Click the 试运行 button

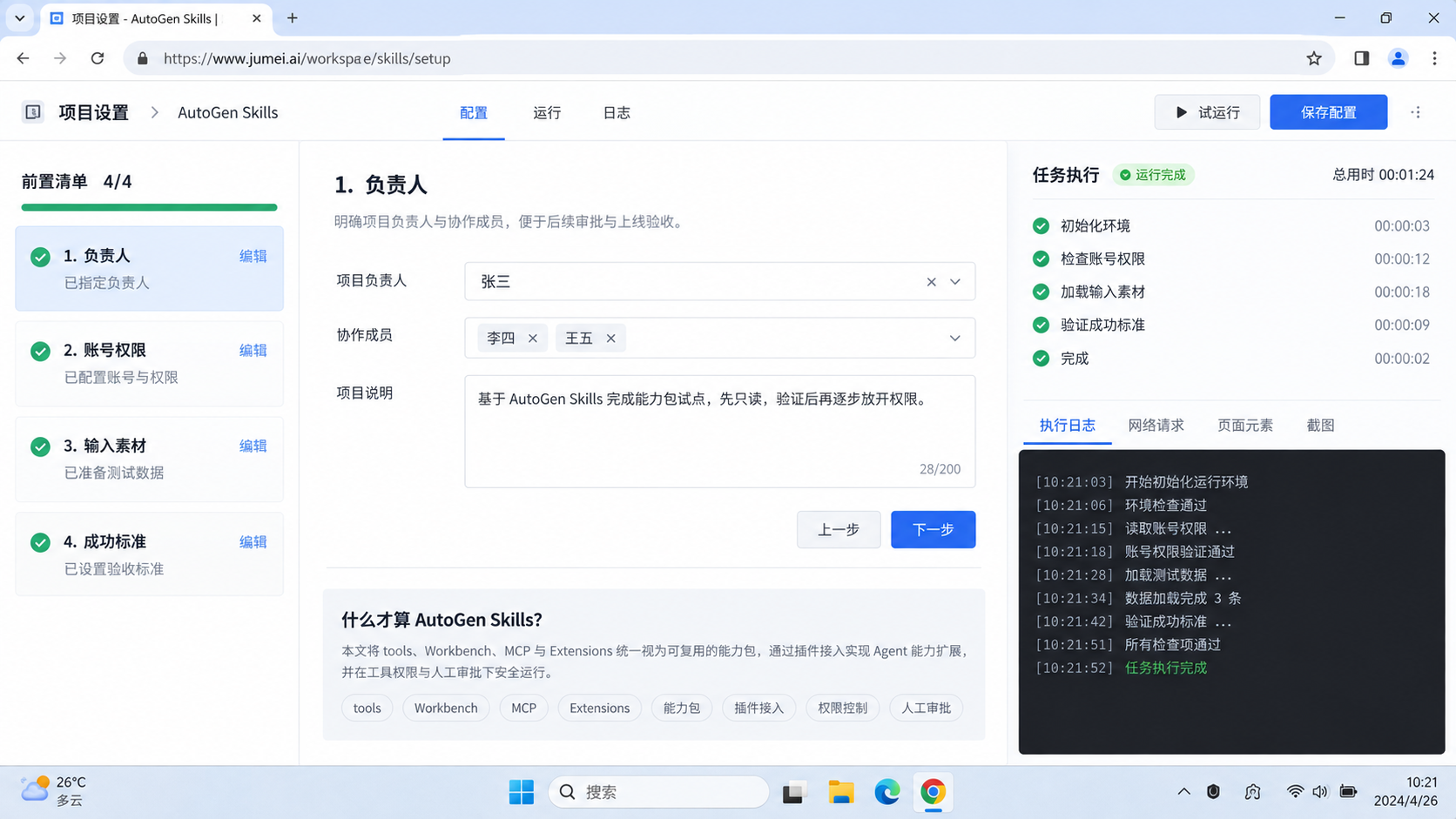(x=1207, y=112)
